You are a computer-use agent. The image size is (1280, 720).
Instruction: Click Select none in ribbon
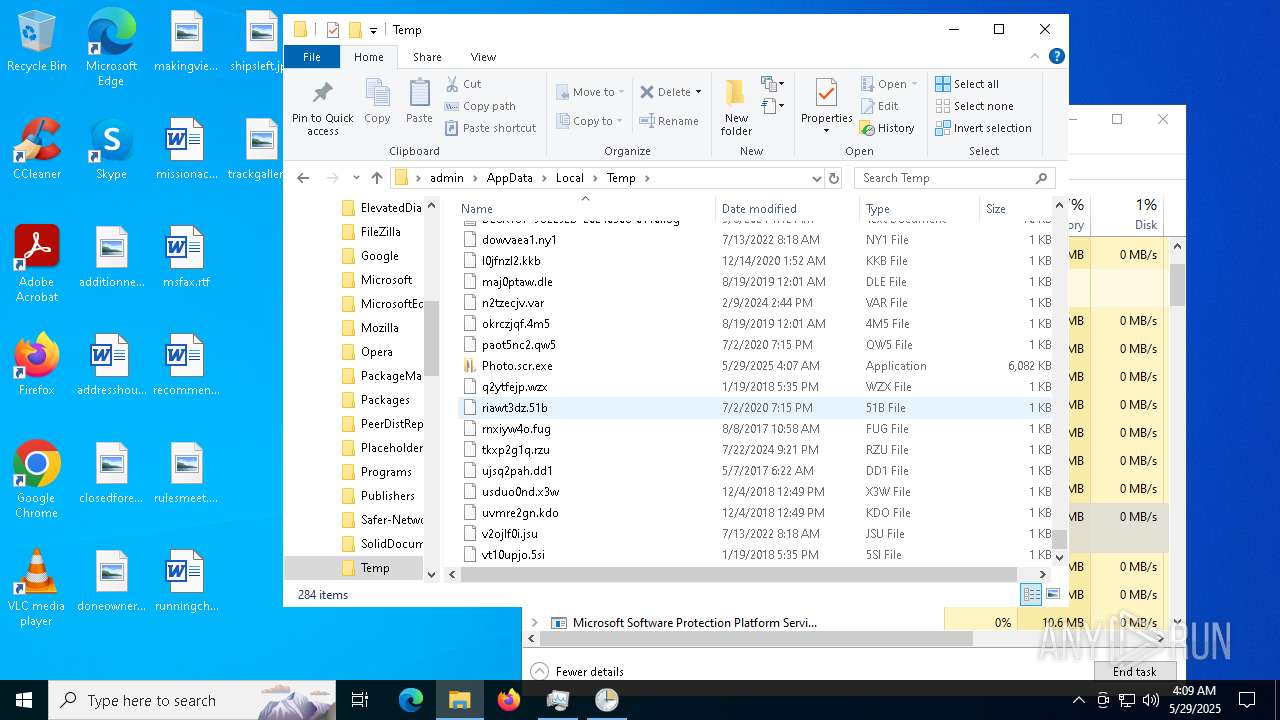[974, 106]
